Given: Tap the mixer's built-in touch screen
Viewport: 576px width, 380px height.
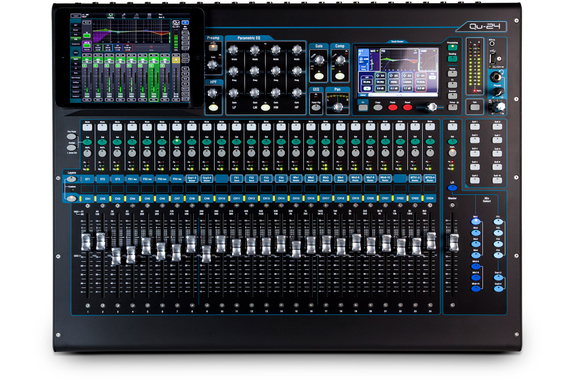Looking at the screenshot, I should coord(397,71).
